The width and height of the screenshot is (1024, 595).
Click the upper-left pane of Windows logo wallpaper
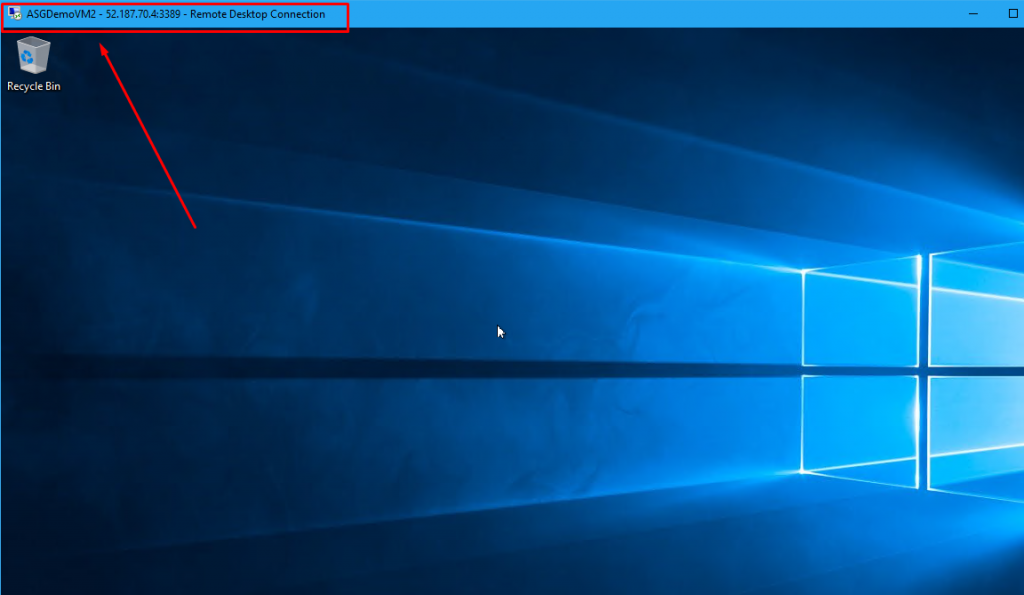pyautogui.click(x=860, y=315)
